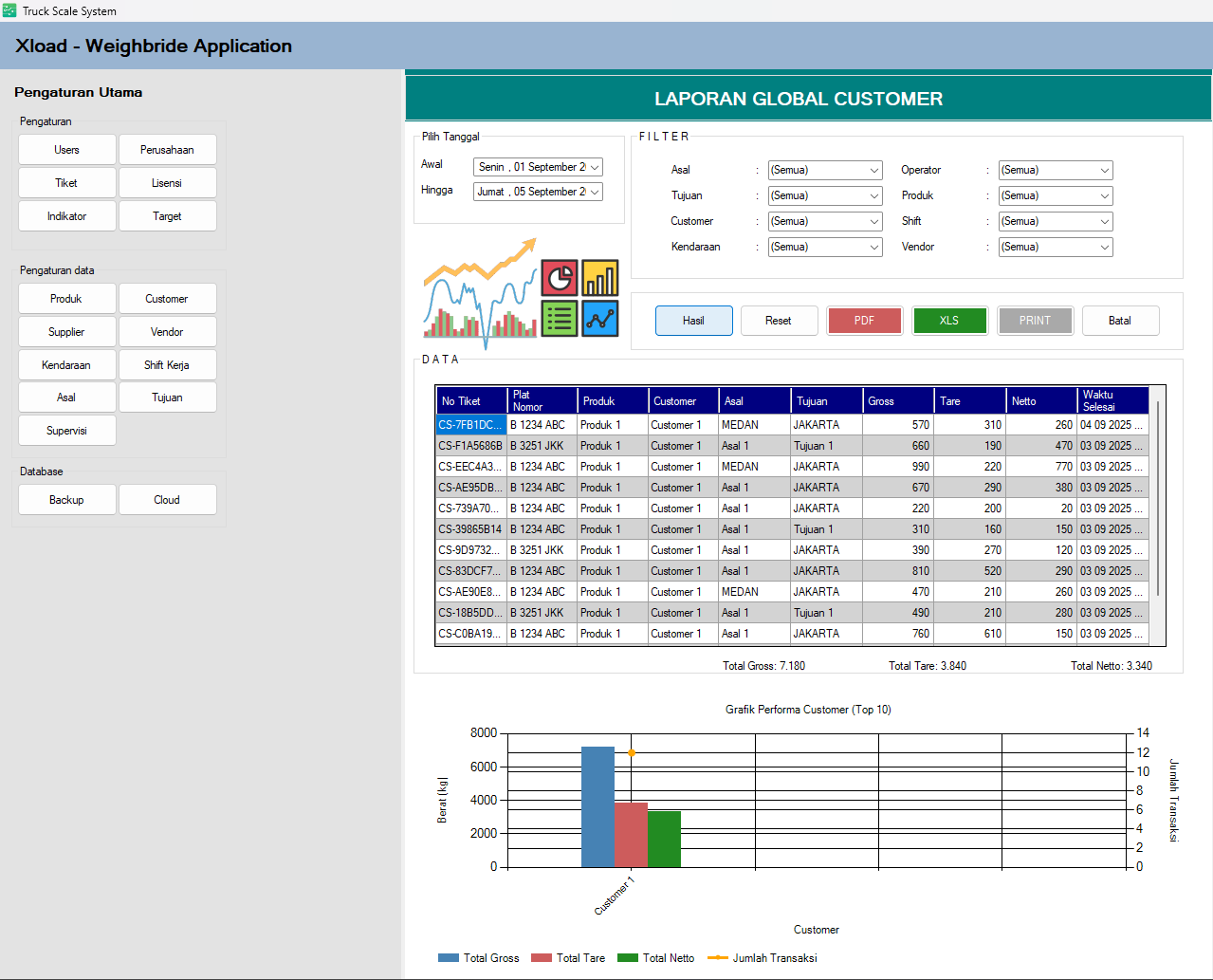Expand the Operator filter combo box
Viewport: 1213px width, 980px height.
(x=1104, y=171)
